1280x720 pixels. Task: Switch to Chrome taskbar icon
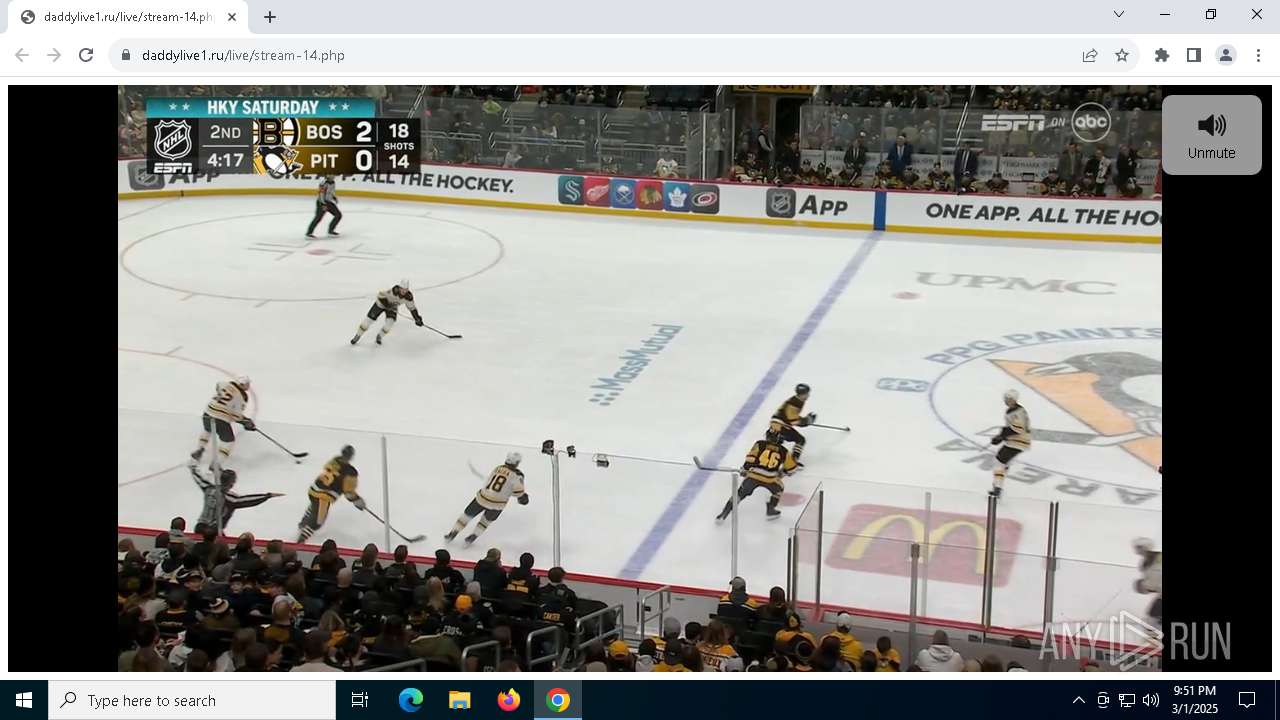558,700
